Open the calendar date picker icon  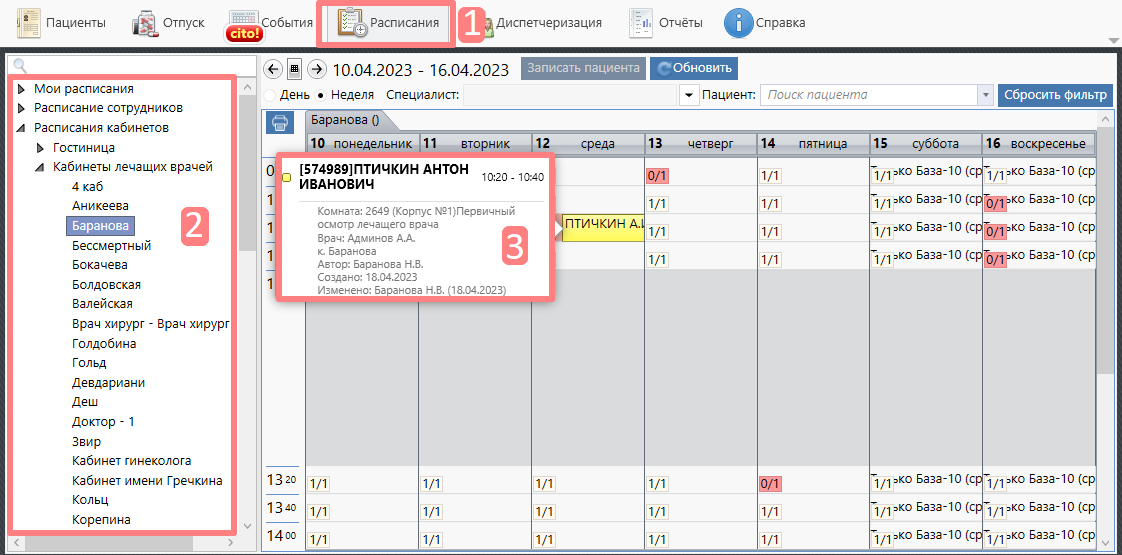(x=294, y=69)
